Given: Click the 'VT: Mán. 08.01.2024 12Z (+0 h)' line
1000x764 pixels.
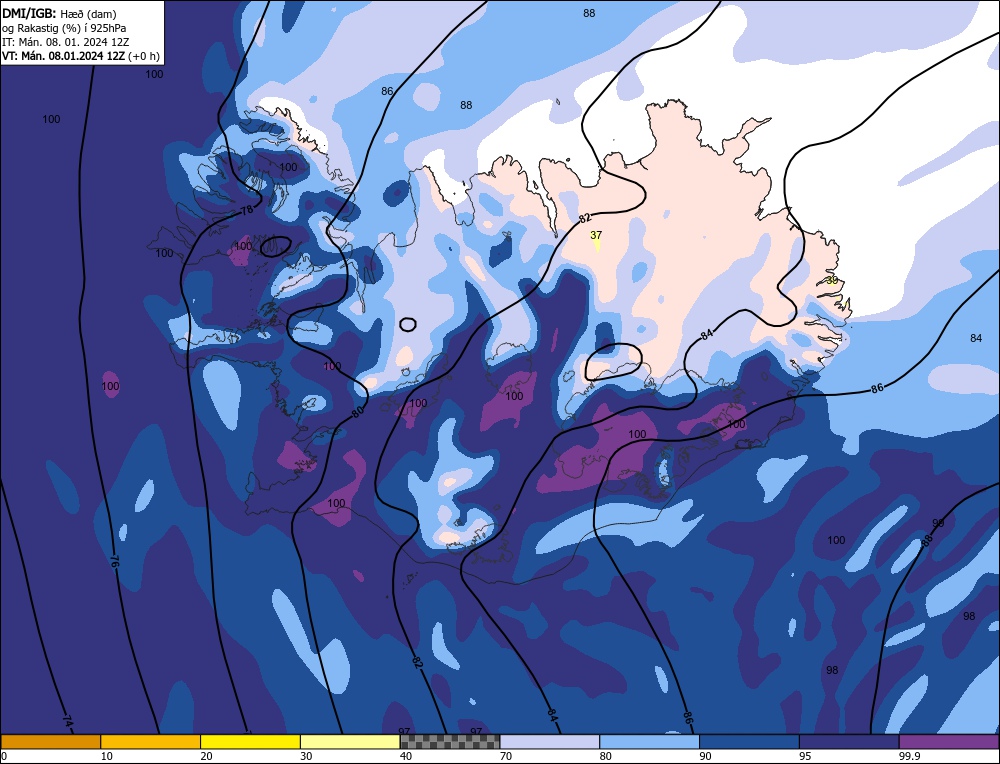Looking at the screenshot, I should (80, 56).
